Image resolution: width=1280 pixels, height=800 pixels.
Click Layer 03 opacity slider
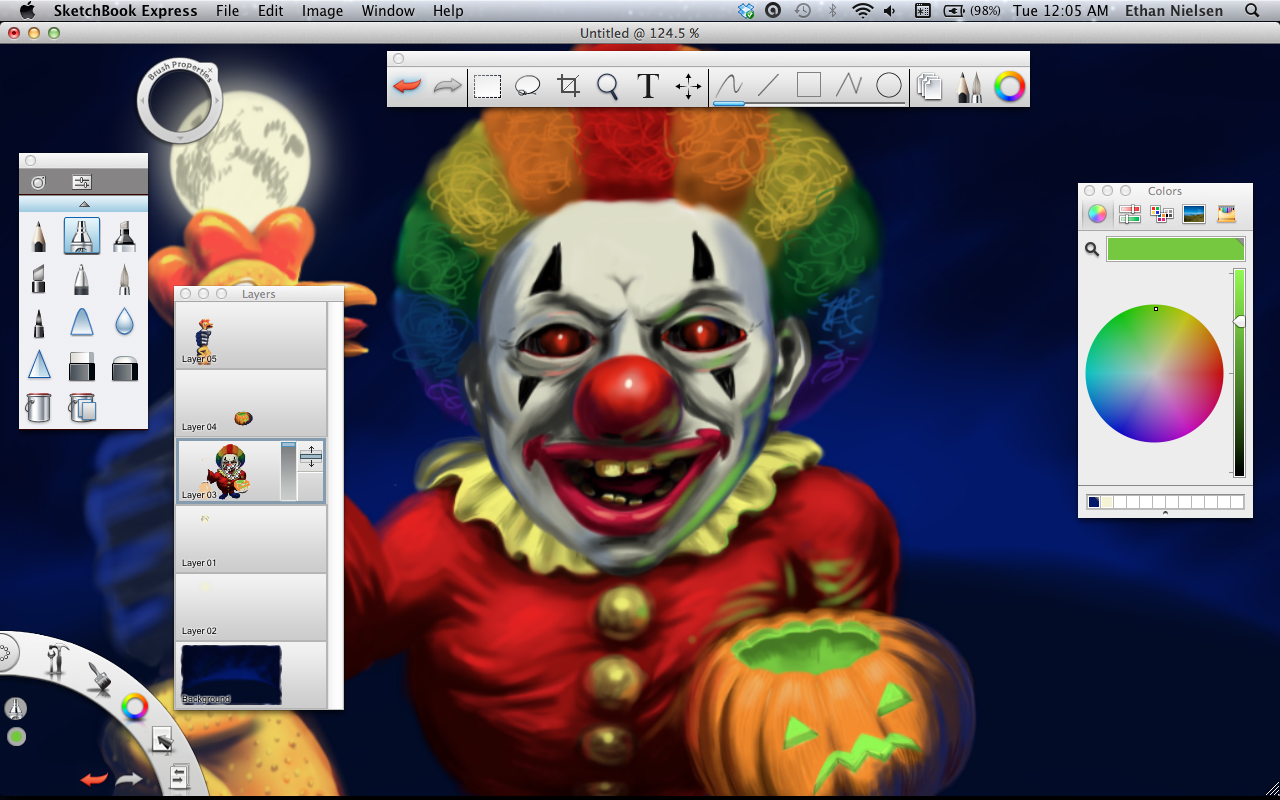pos(288,471)
